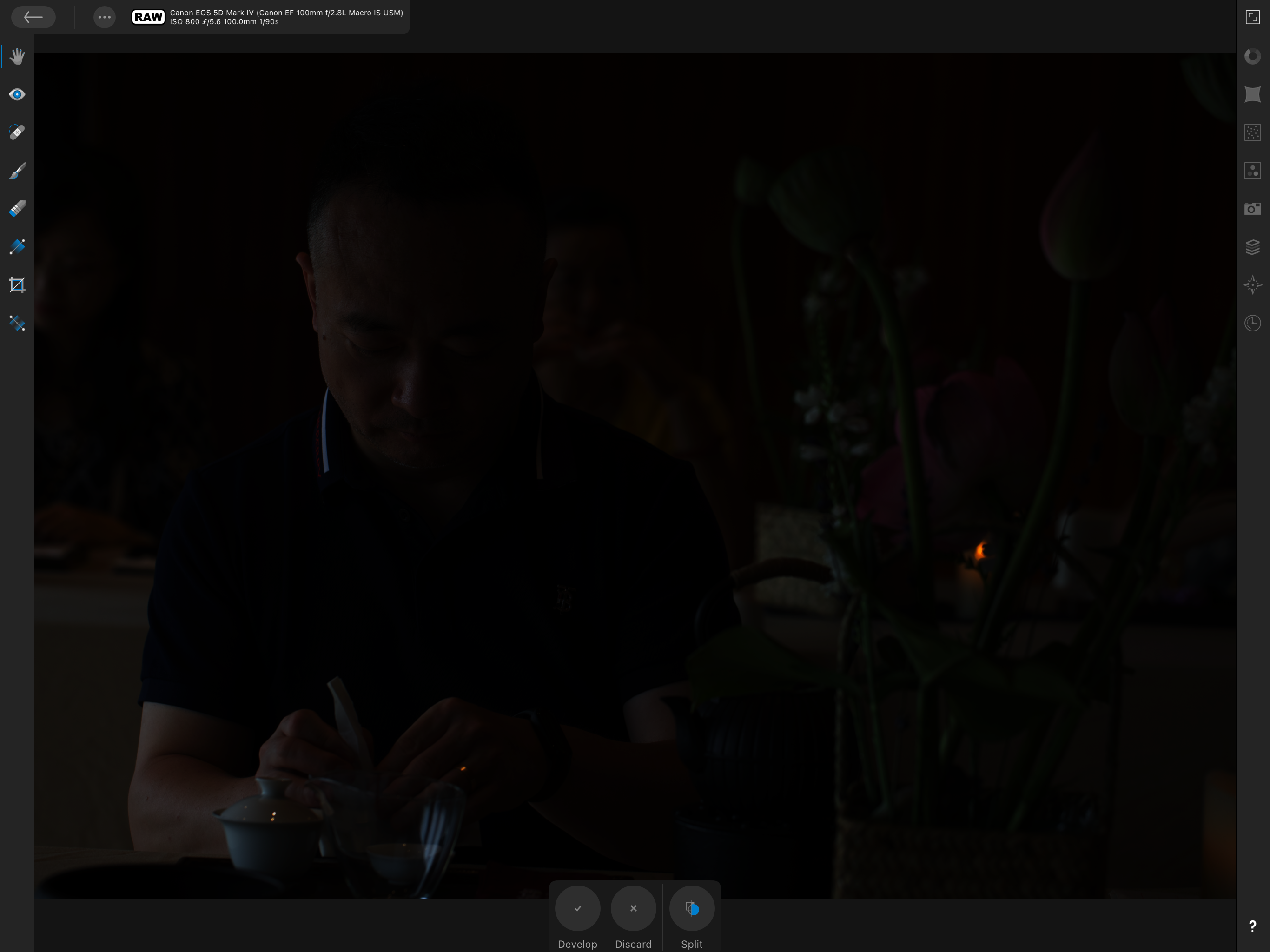Viewport: 1270px width, 952px height.
Task: Open the Tones studio
Action: 1253,171
